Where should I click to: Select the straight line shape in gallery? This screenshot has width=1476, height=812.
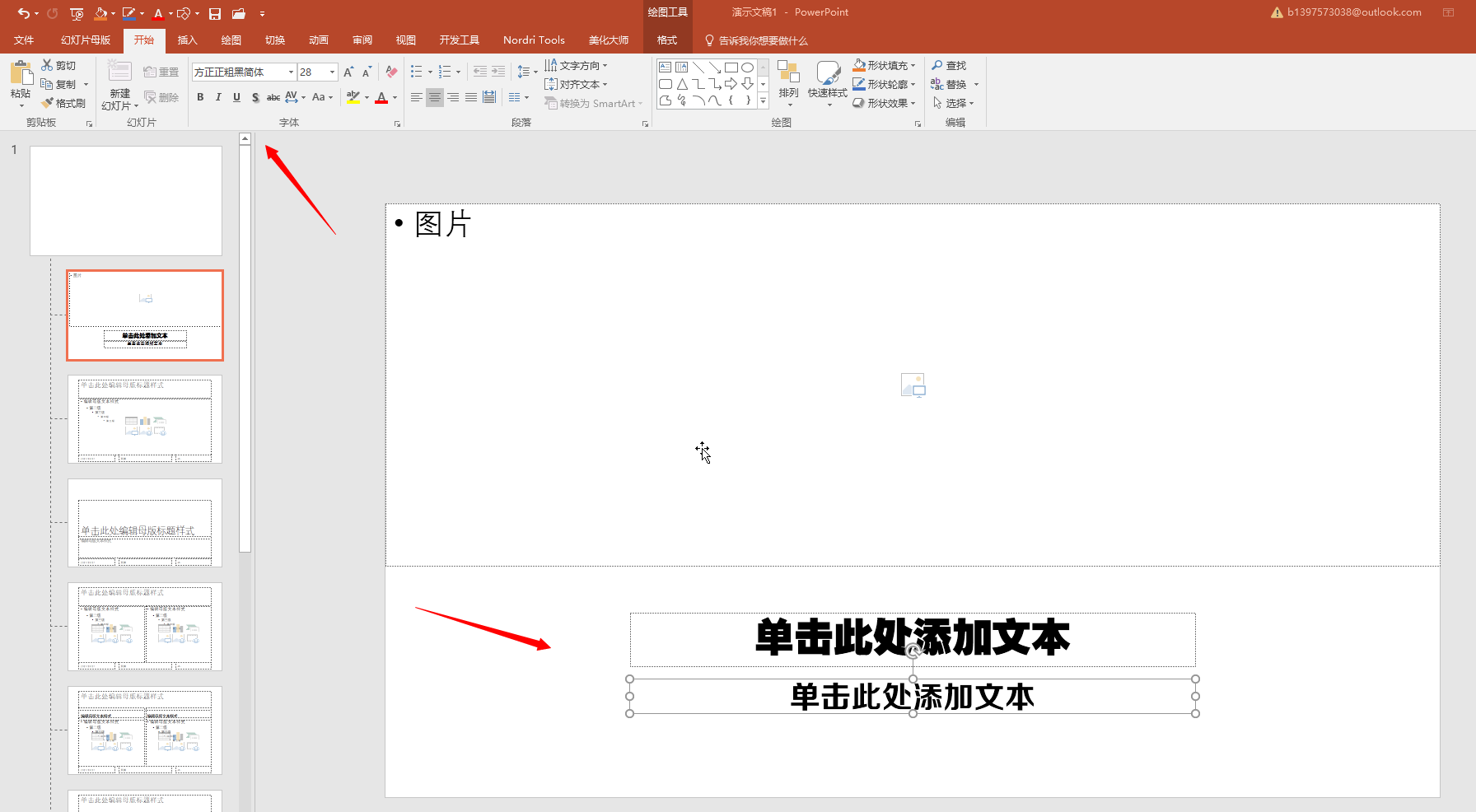tap(698, 68)
